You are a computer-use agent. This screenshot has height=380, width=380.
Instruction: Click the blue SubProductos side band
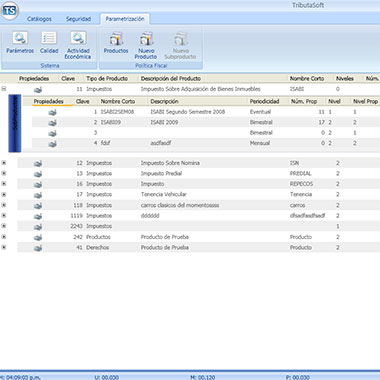point(15,123)
